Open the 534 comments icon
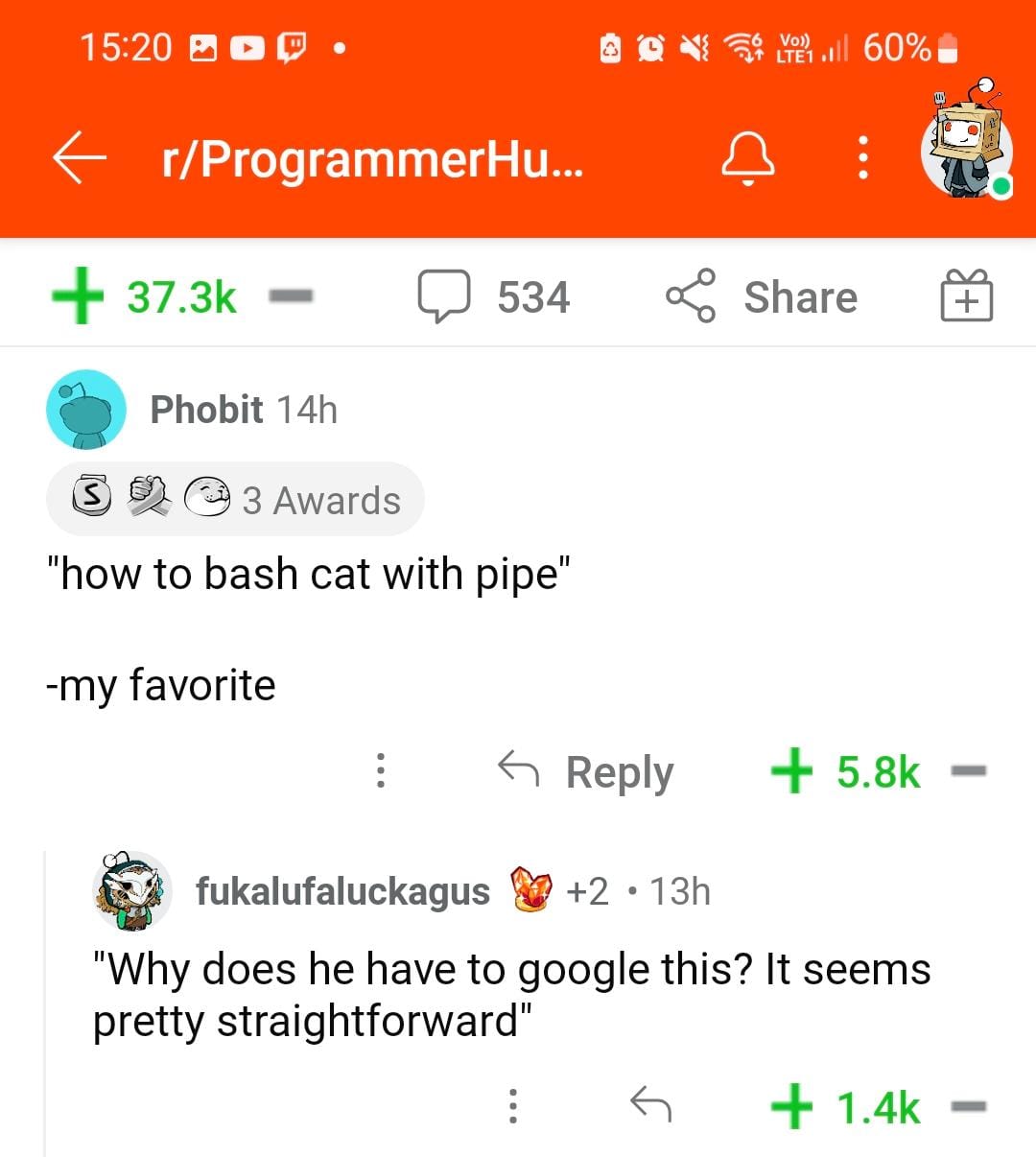 (444, 295)
